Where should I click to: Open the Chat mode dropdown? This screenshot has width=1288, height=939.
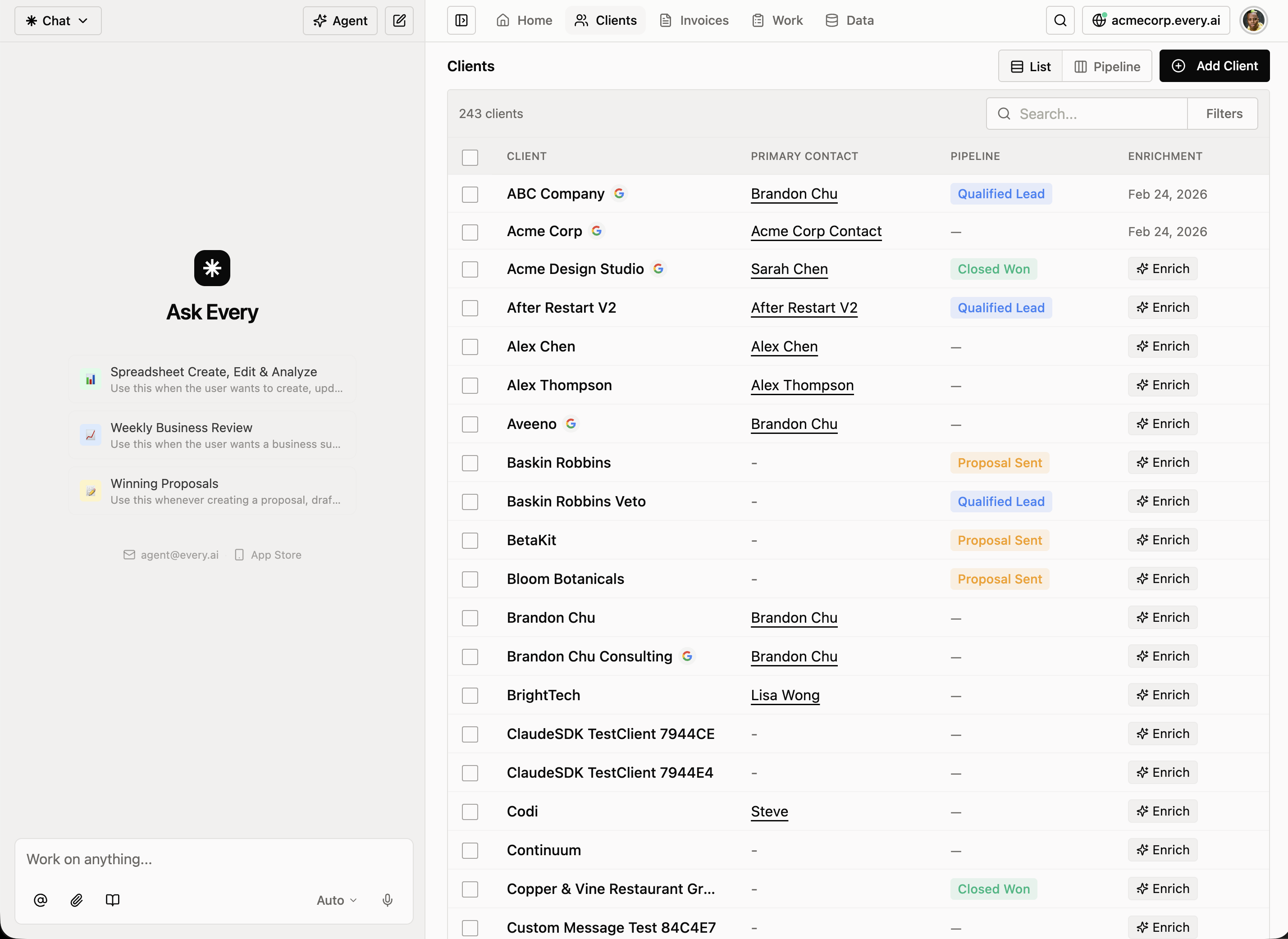coord(58,20)
